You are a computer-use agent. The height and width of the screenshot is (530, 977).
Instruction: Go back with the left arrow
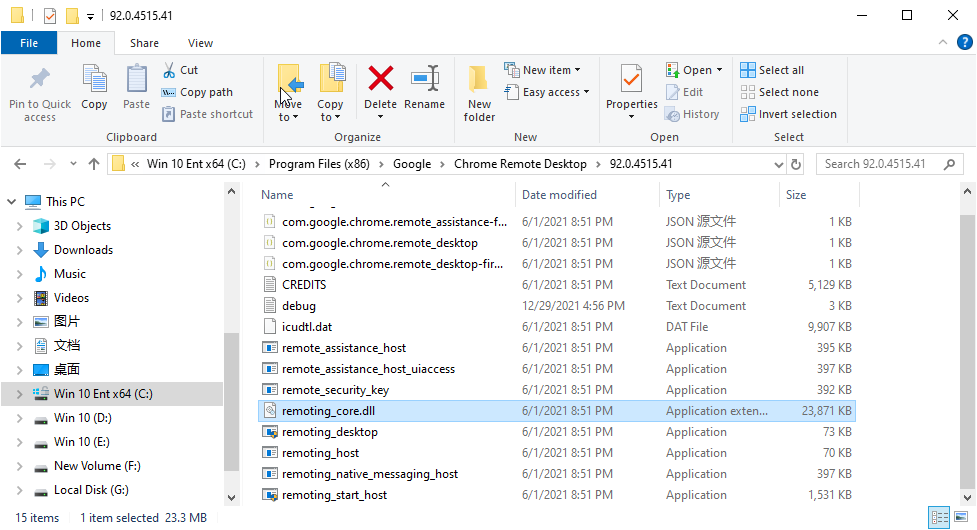(20, 164)
